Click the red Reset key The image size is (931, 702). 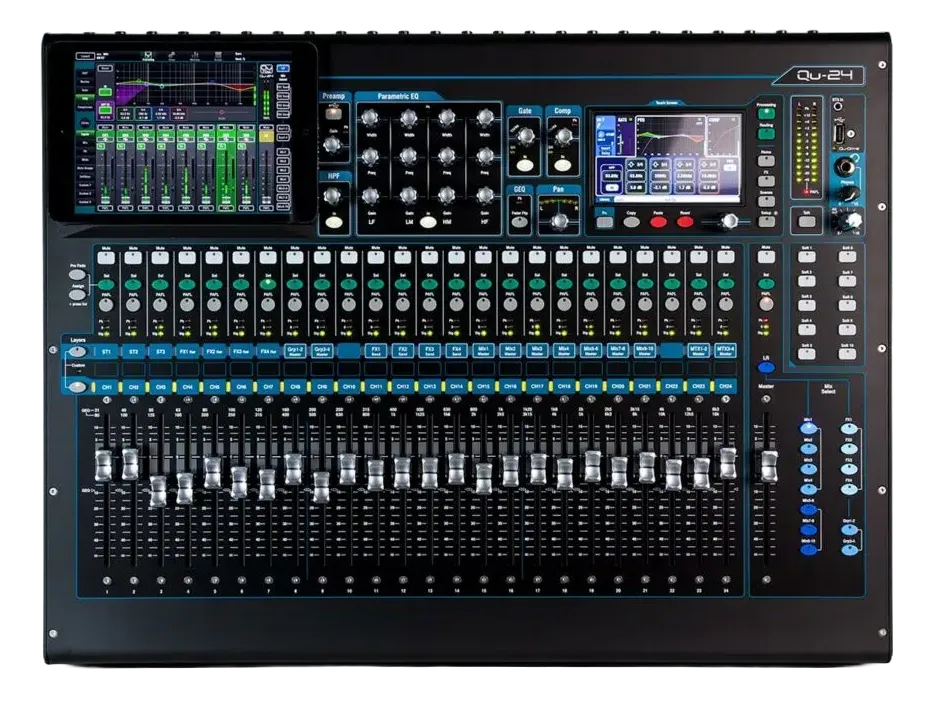click(685, 222)
